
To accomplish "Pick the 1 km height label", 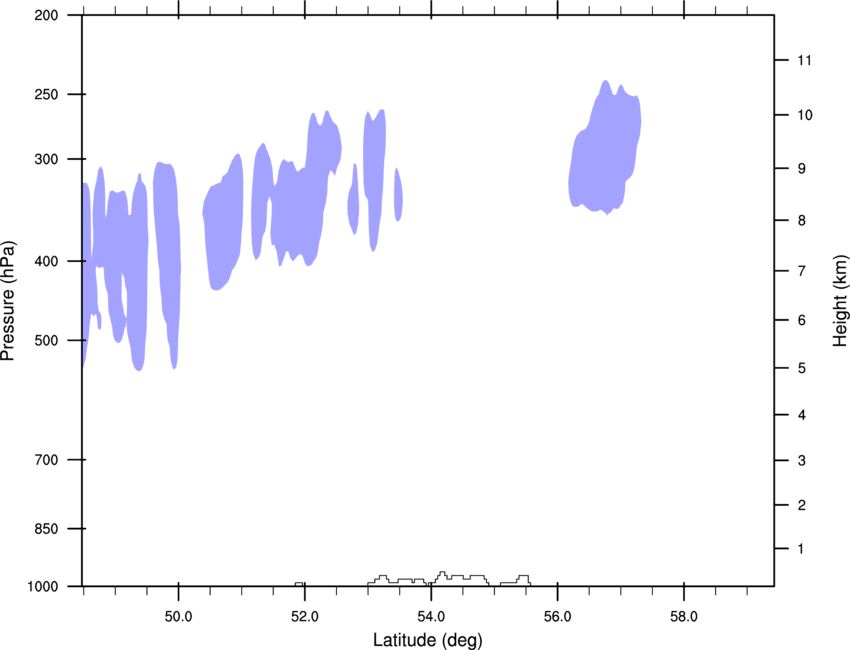I will [x=802, y=549].
